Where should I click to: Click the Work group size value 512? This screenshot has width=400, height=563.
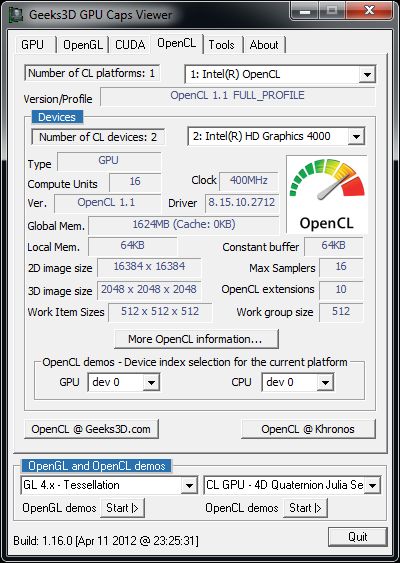pyautogui.click(x=341, y=312)
